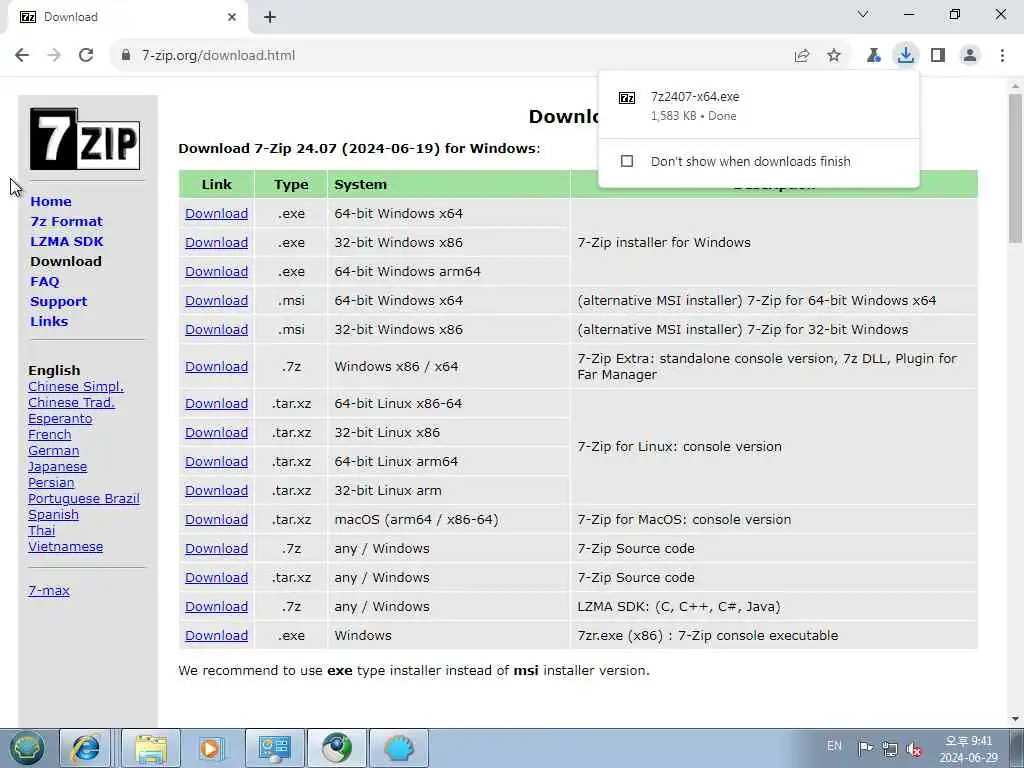
Task: Download .exe for 32-bit Windows x86
Action: [216, 242]
